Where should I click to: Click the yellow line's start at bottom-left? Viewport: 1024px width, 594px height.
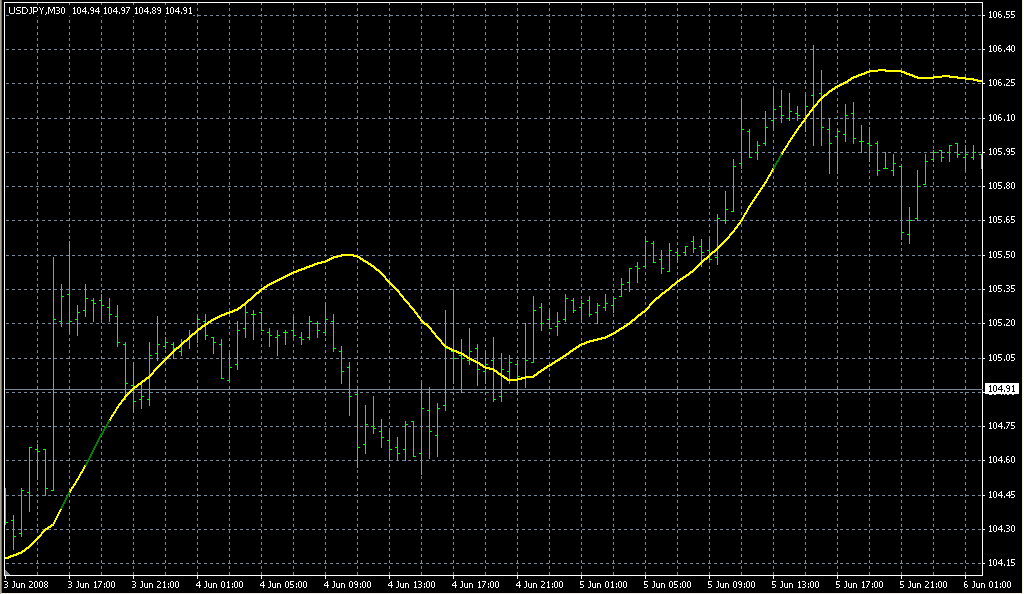[x=8, y=557]
